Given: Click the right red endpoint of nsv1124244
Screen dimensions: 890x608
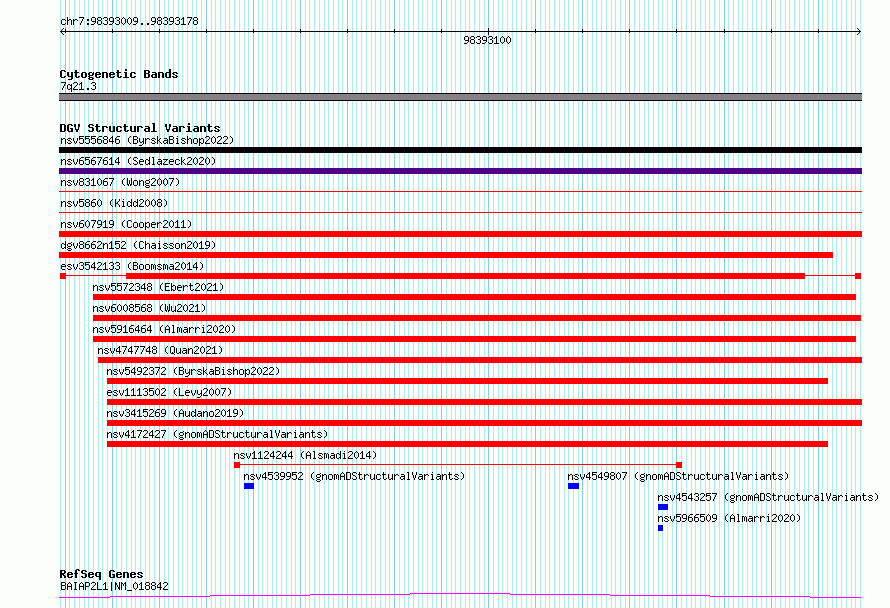Looking at the screenshot, I should pos(679,465).
